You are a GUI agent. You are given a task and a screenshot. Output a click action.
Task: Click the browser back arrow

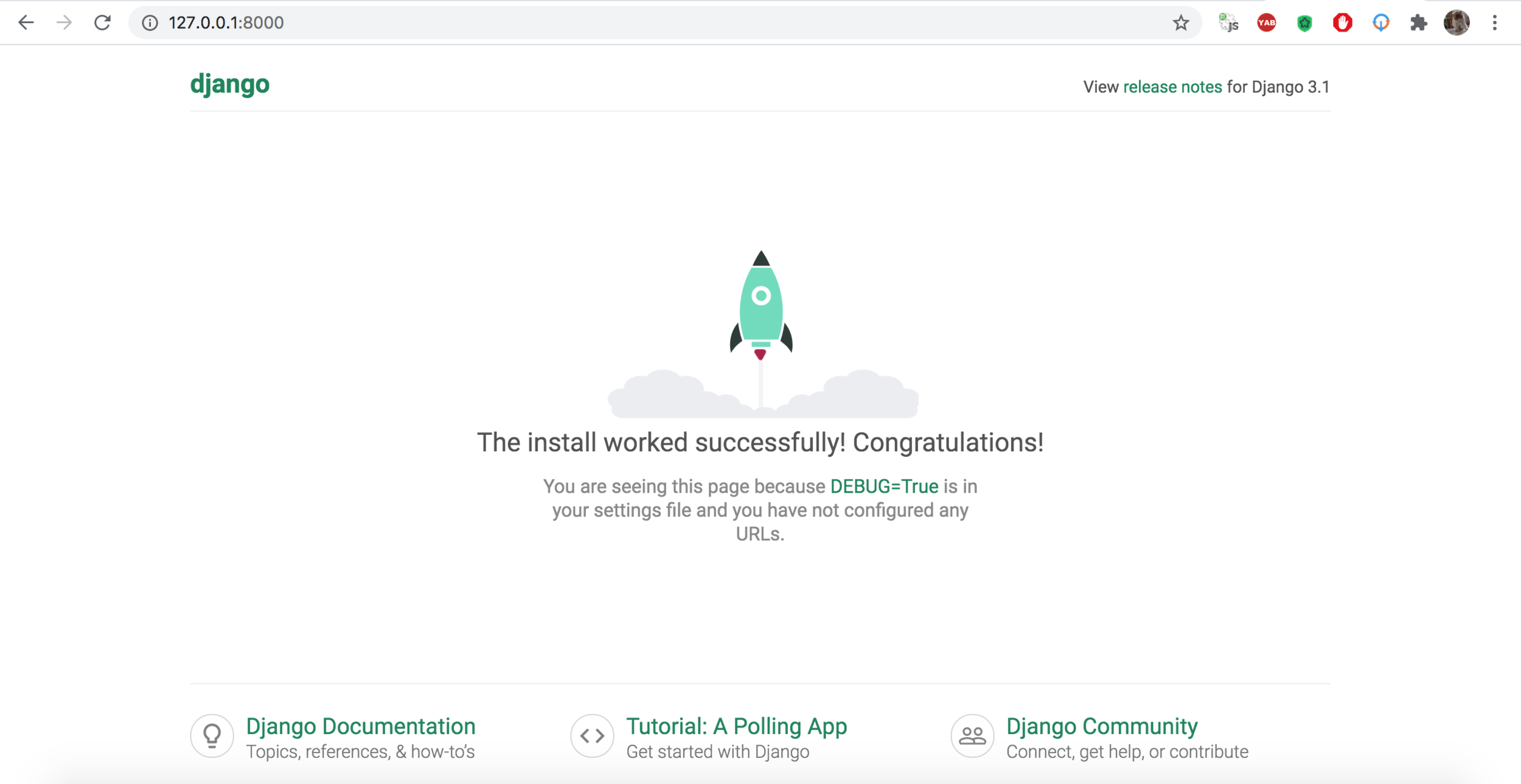[x=26, y=23]
